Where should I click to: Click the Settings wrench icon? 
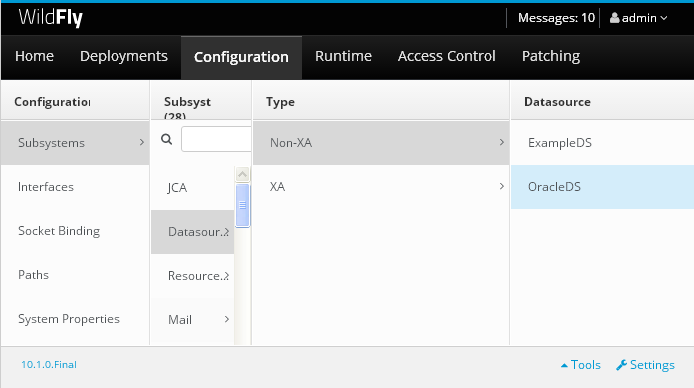coord(621,365)
